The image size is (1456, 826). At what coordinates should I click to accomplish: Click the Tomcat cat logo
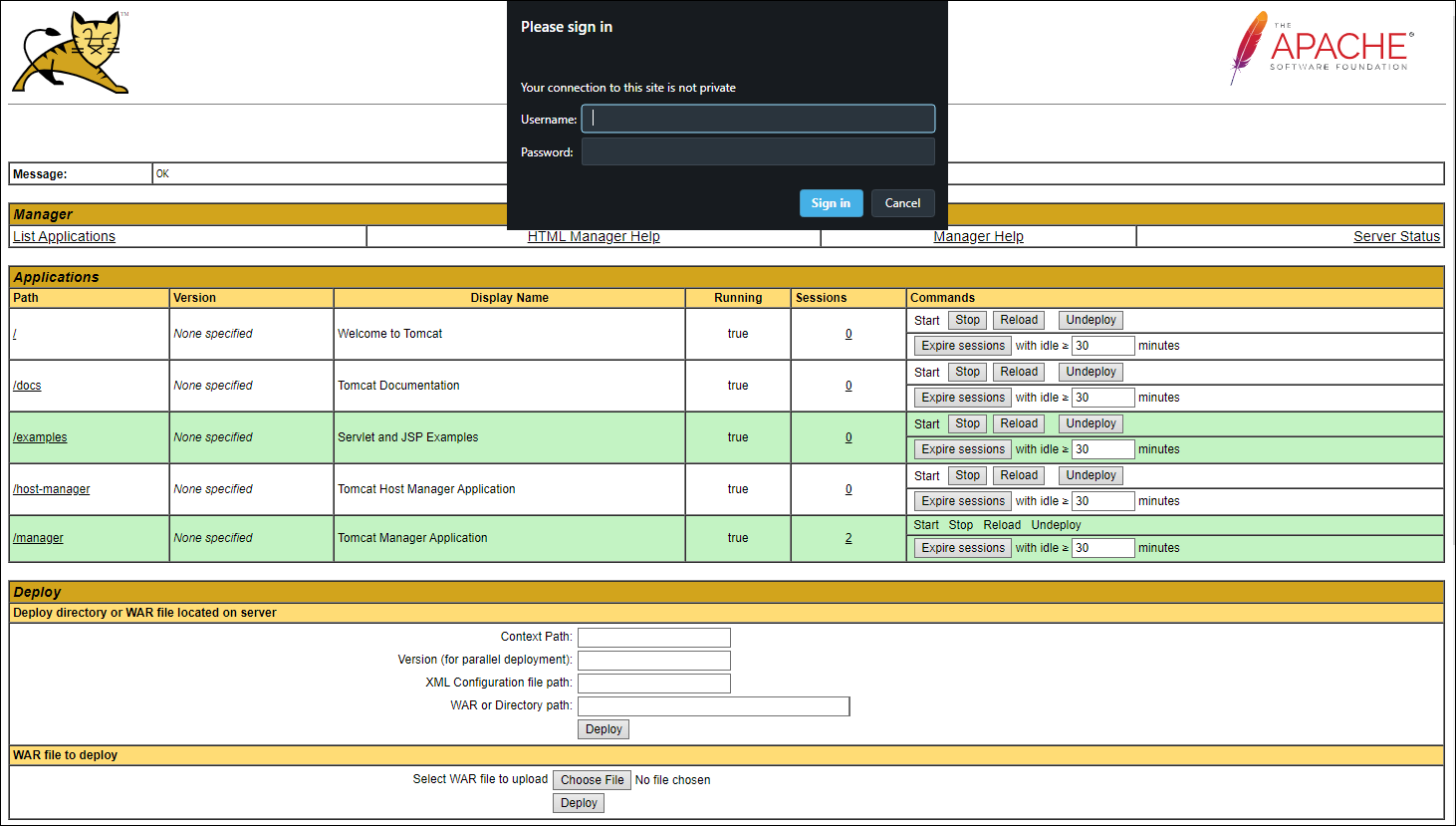[71, 53]
